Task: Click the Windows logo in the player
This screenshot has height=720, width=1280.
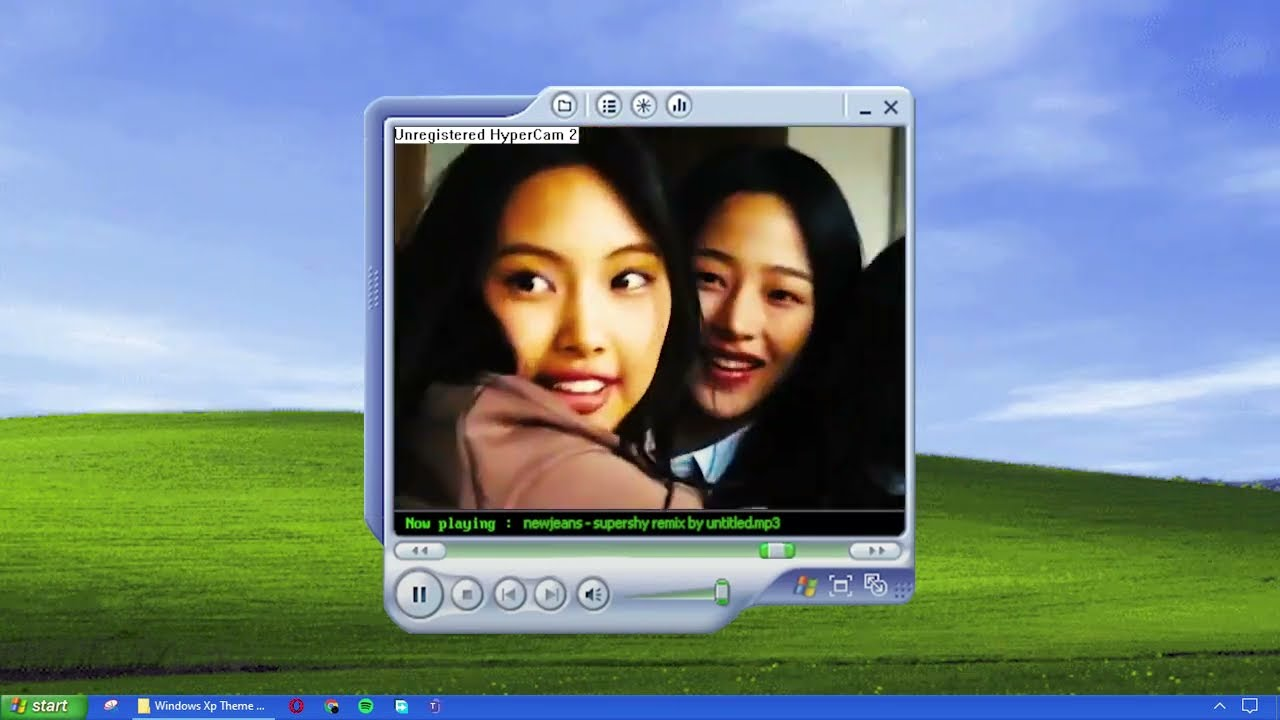Action: click(805, 586)
